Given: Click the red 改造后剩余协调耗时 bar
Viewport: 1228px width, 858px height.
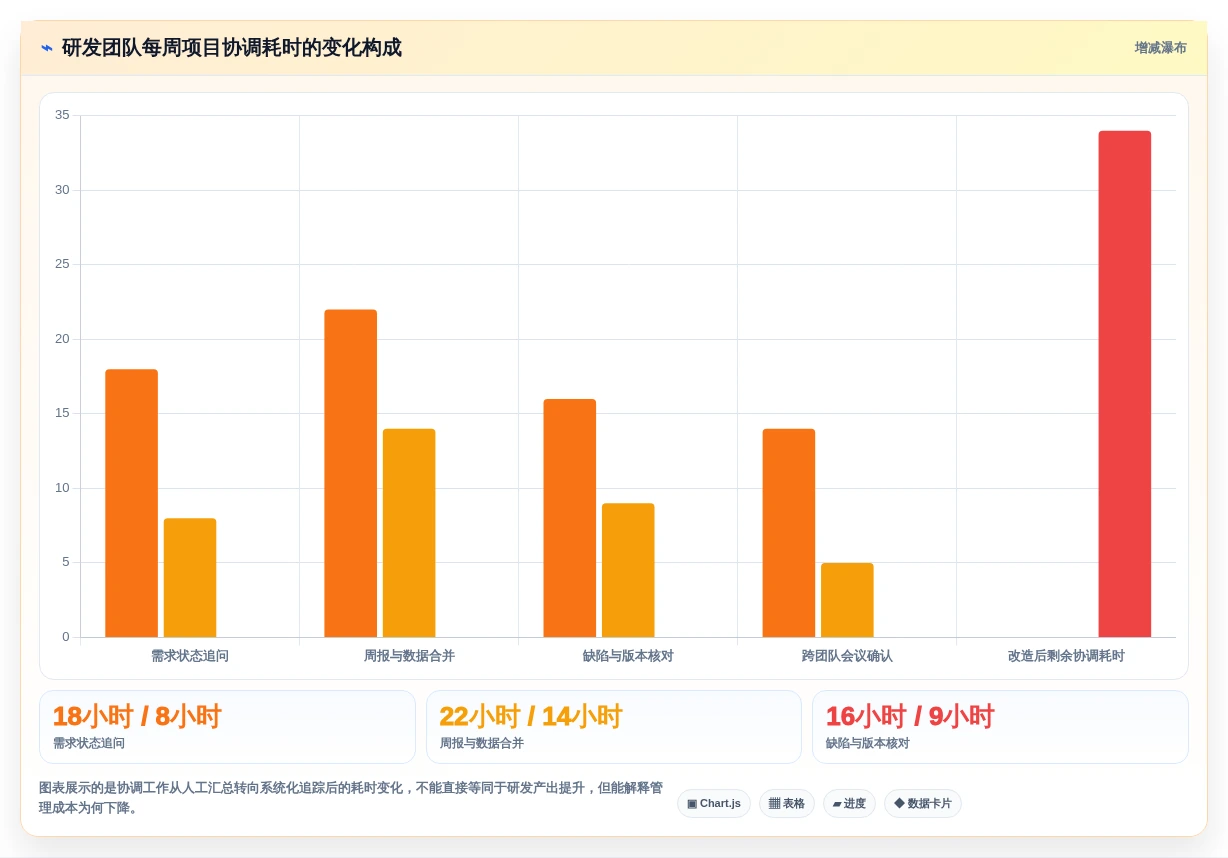Looking at the screenshot, I should coord(1125,384).
